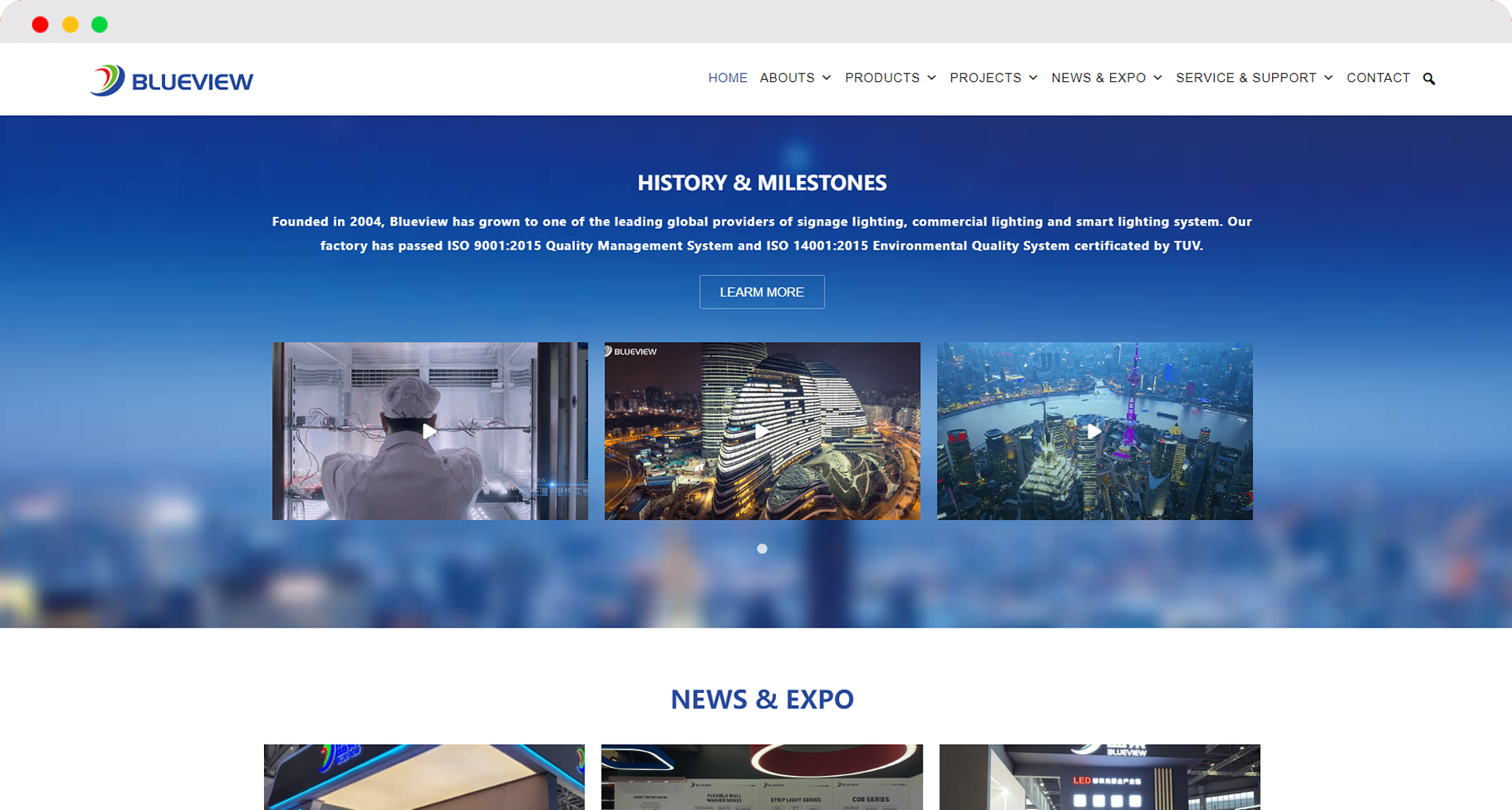The image size is (1512, 810).
Task: Go to the HOME menu item
Action: click(x=727, y=78)
